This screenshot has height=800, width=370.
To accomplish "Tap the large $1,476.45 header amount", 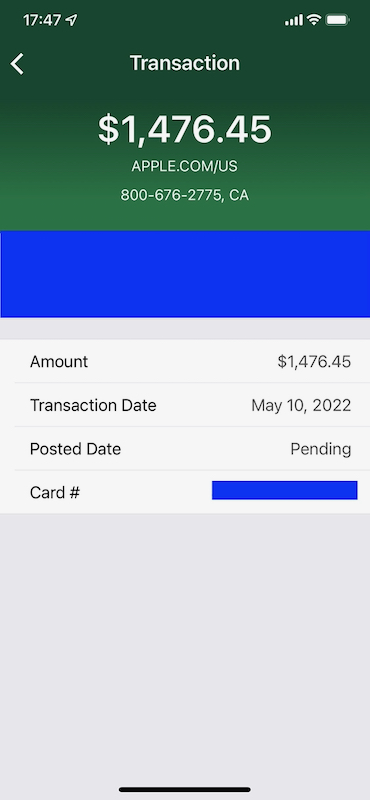I will 185,129.
